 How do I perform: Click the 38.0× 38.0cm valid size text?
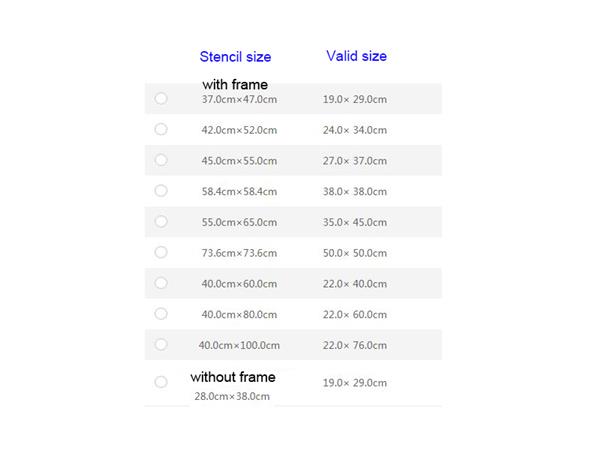point(354,191)
